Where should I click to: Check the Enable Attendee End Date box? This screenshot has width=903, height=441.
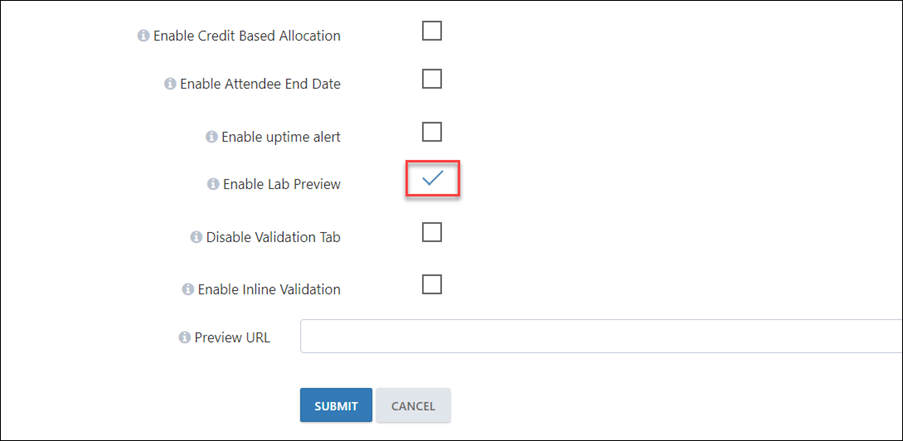pos(432,78)
